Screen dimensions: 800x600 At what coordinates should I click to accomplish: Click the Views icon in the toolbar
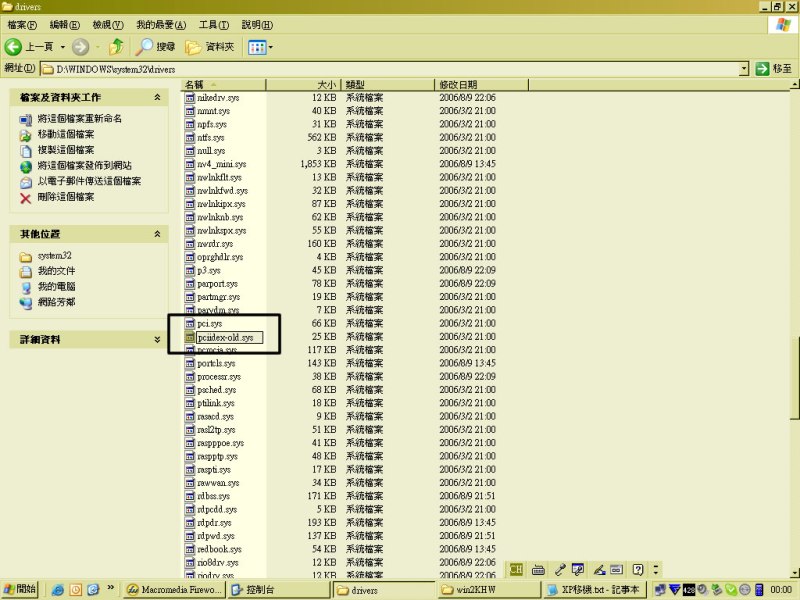click(x=257, y=47)
